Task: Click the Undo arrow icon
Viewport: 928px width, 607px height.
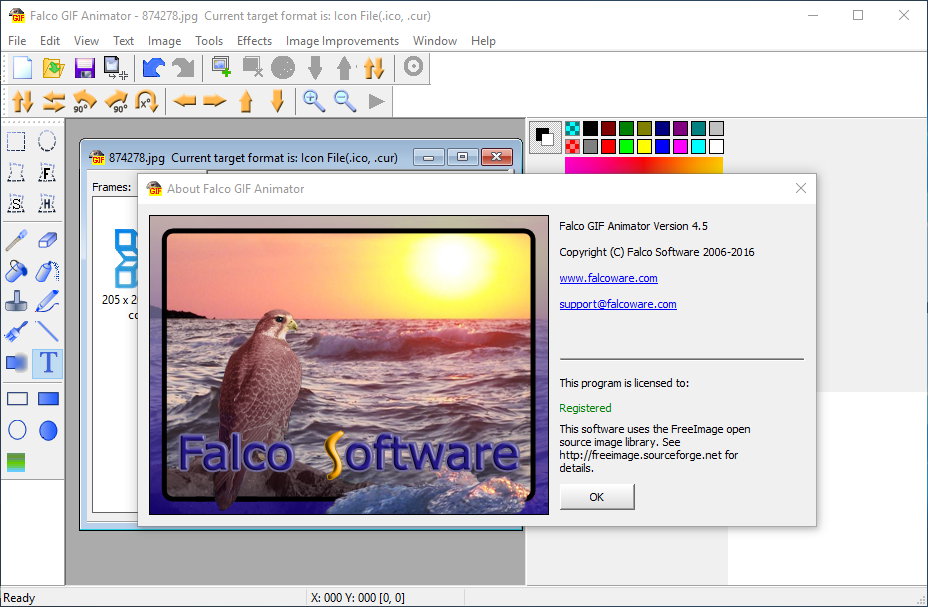Action: point(153,68)
